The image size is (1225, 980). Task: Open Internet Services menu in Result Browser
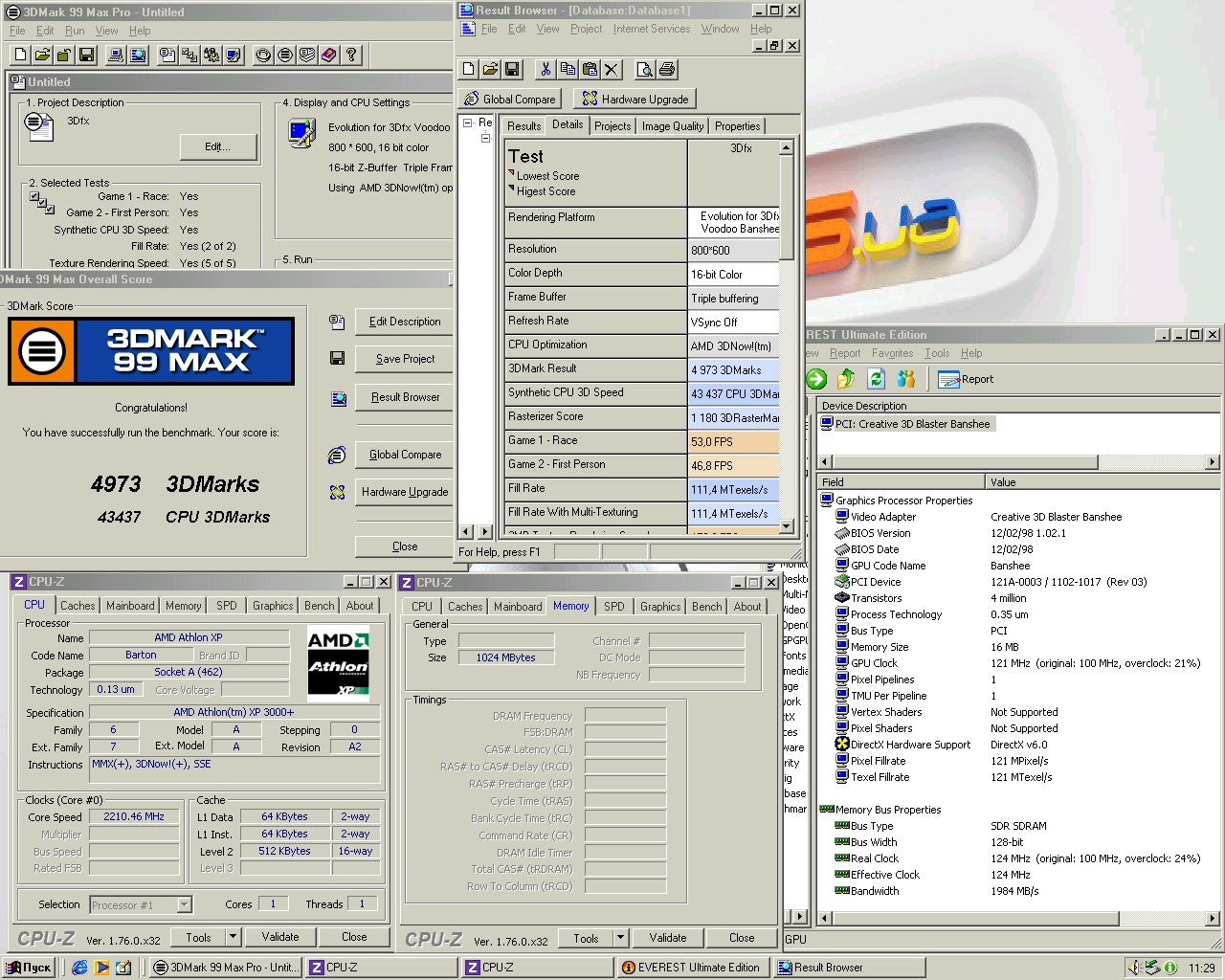[x=651, y=29]
